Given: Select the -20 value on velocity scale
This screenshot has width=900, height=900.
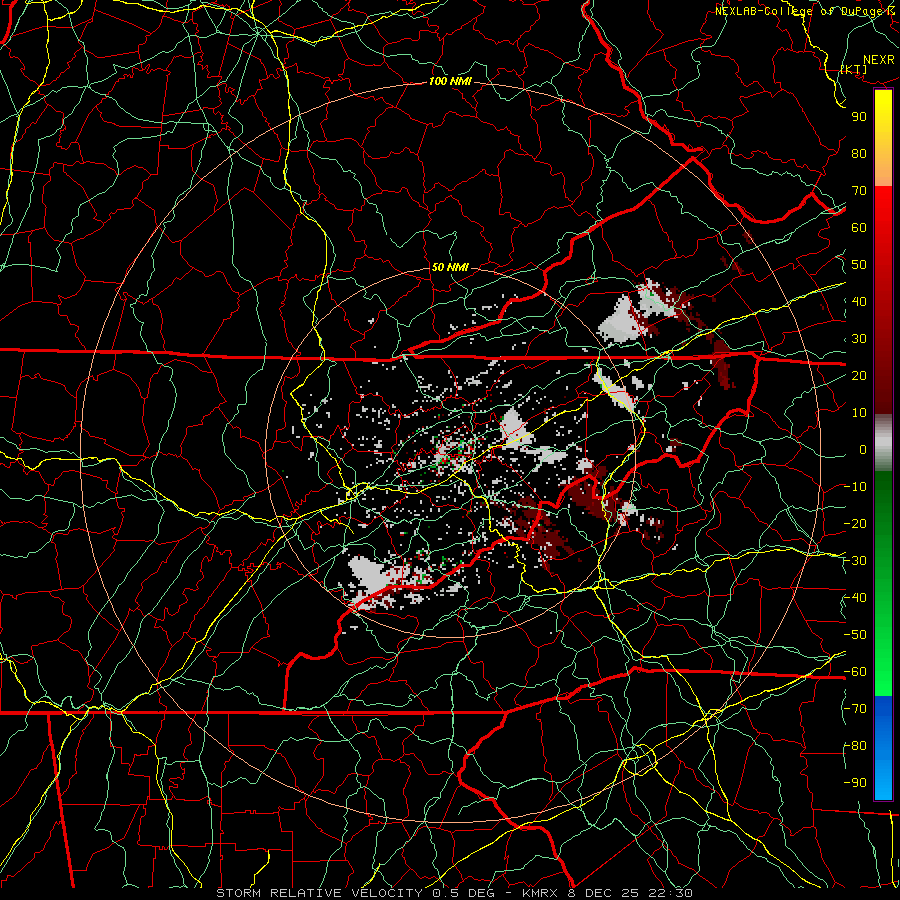Looking at the screenshot, I should [x=855, y=523].
